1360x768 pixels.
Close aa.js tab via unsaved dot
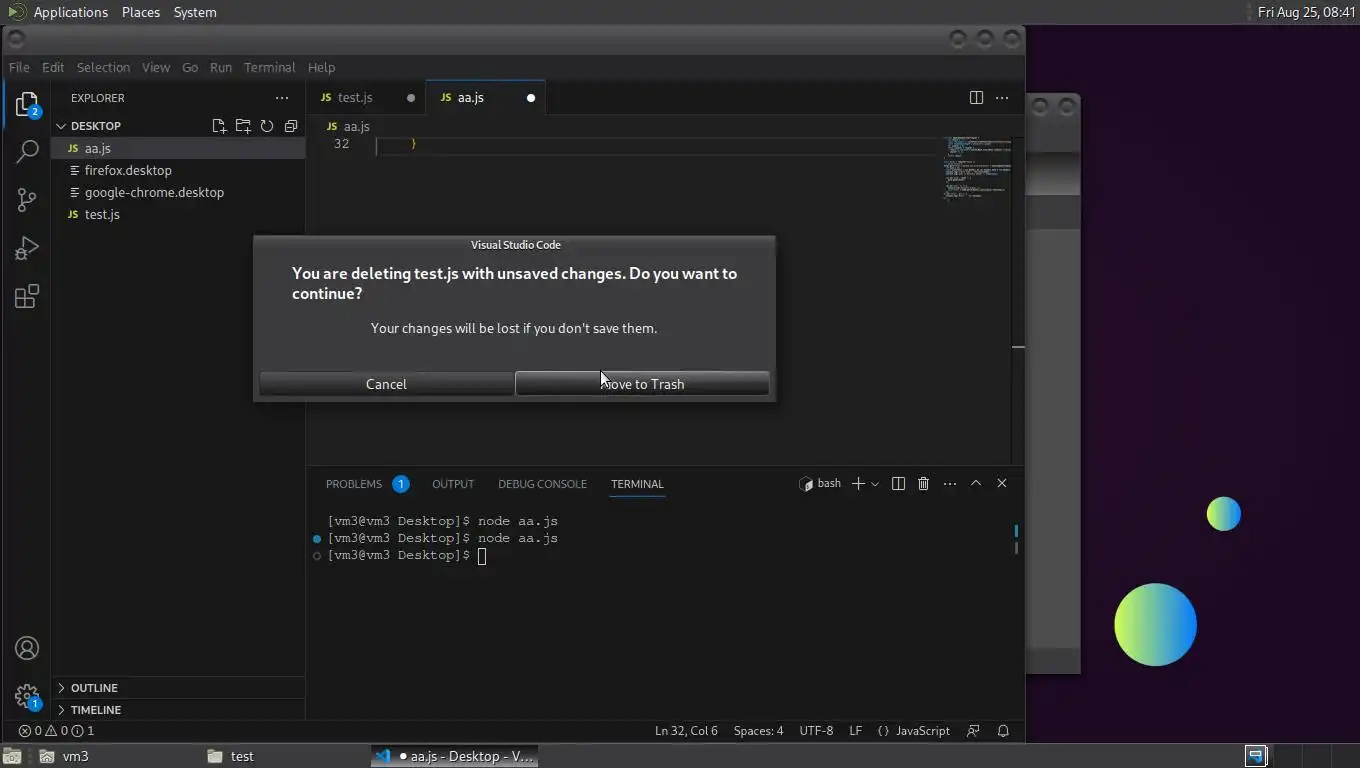[530, 98]
